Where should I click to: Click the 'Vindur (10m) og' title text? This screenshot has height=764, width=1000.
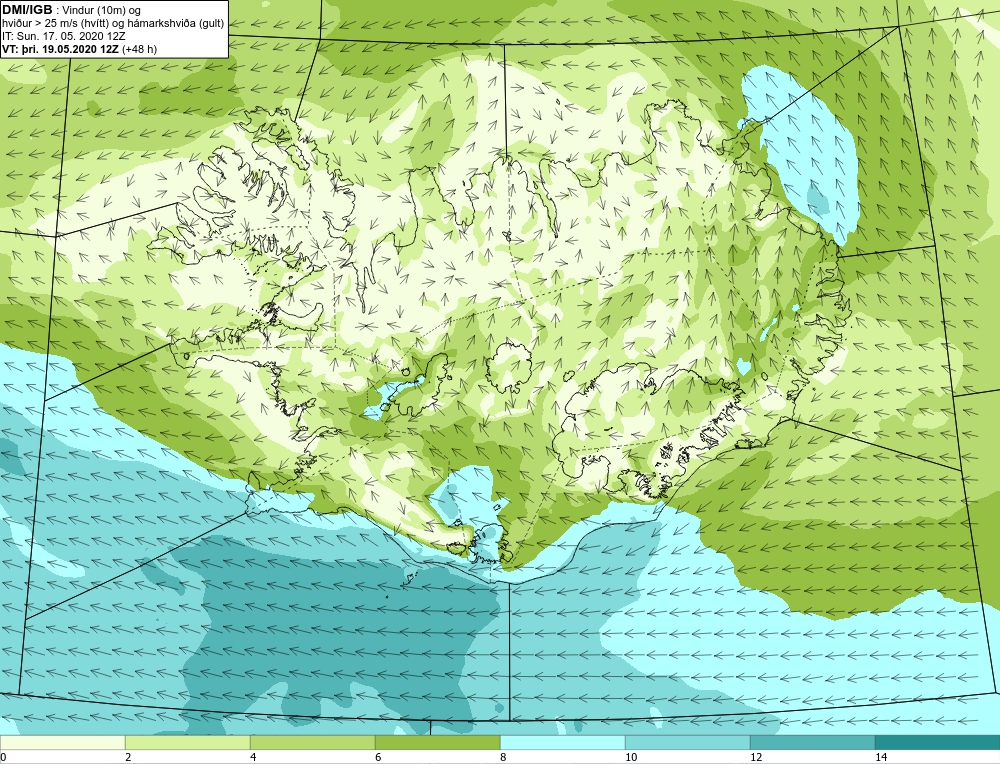coord(102,10)
